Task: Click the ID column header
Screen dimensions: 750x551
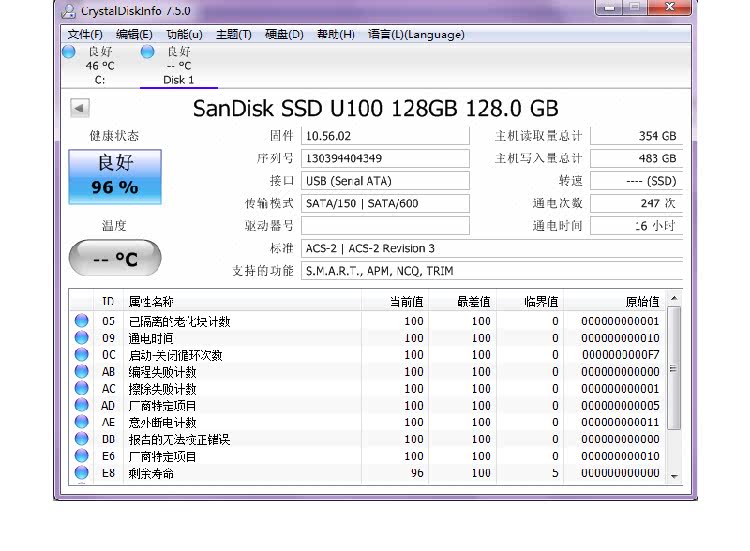Action: click(x=108, y=301)
